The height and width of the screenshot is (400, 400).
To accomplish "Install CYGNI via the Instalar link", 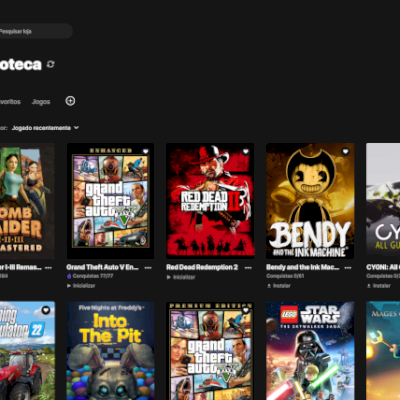I will [379, 286].
